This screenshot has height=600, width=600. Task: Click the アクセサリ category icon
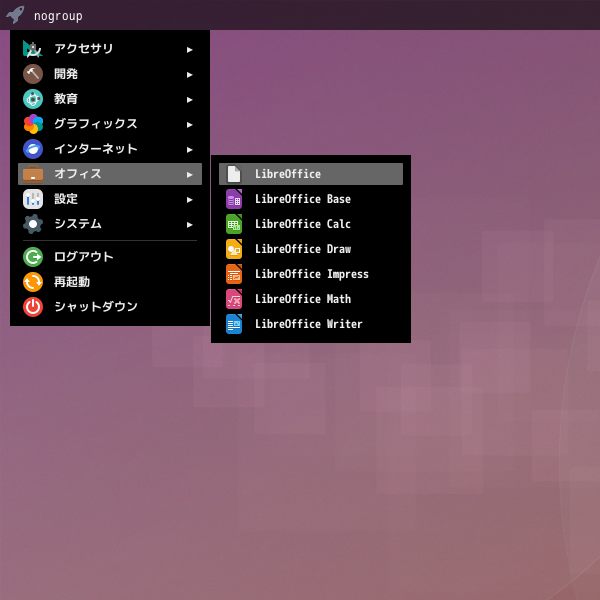(33, 49)
